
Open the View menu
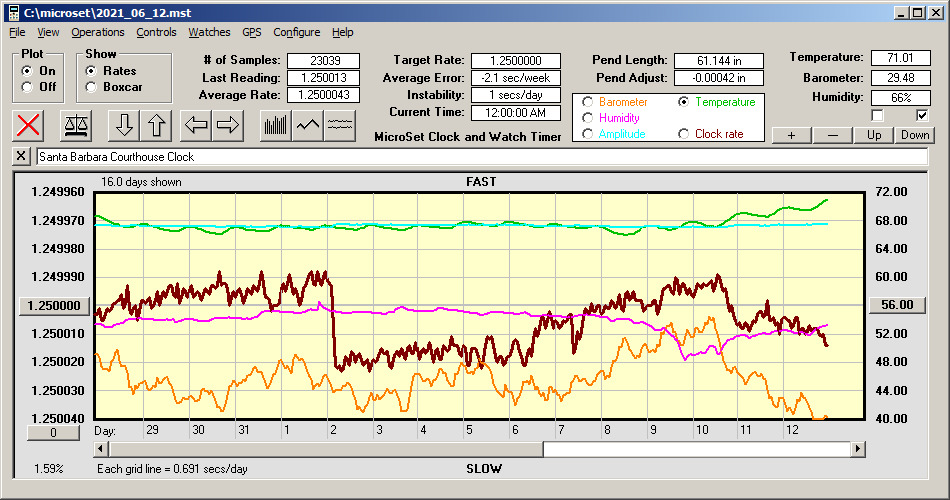pos(48,32)
